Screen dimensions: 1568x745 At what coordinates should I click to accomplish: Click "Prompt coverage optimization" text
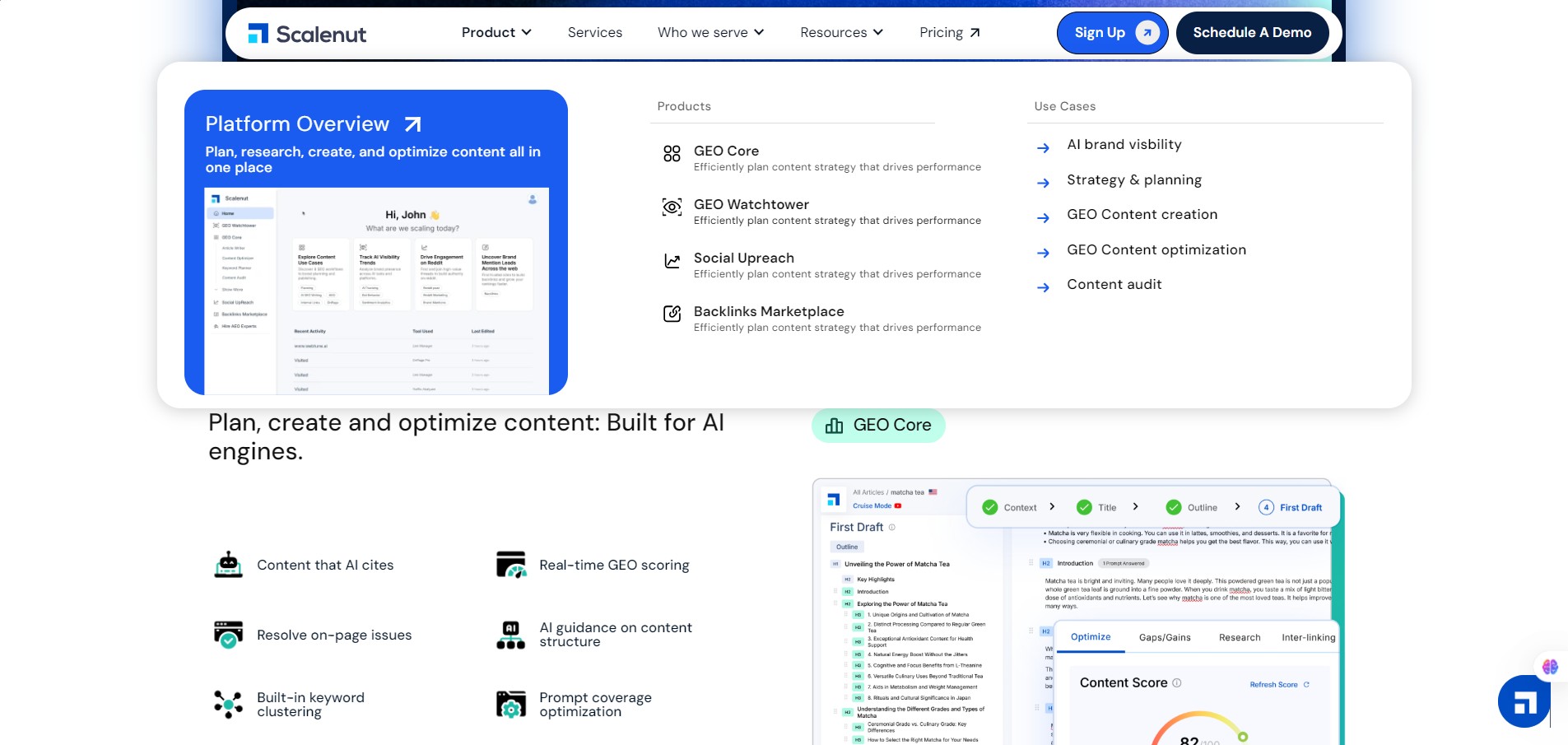[595, 705]
